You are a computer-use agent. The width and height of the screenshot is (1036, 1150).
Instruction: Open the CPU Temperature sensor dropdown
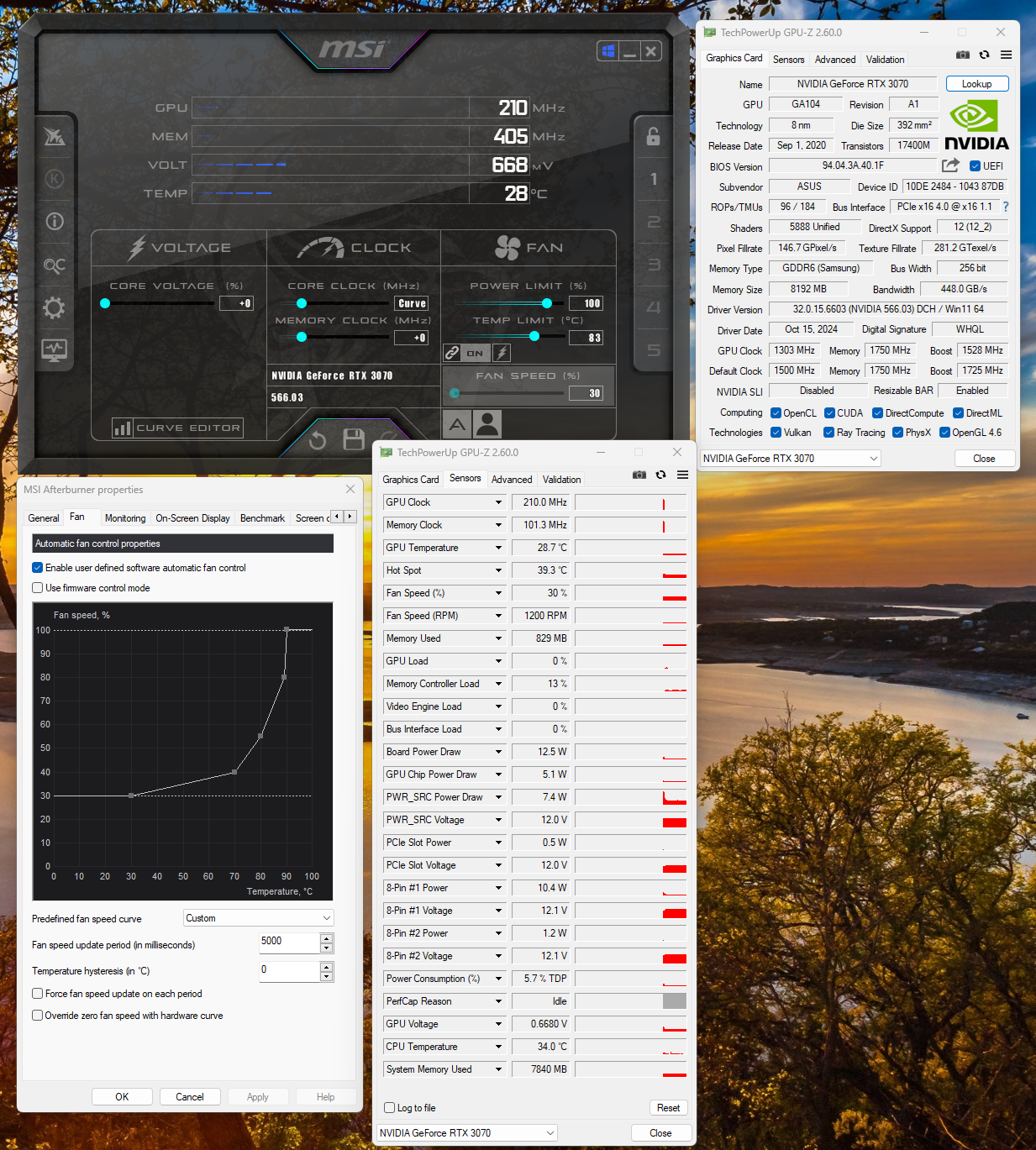[x=498, y=1047]
